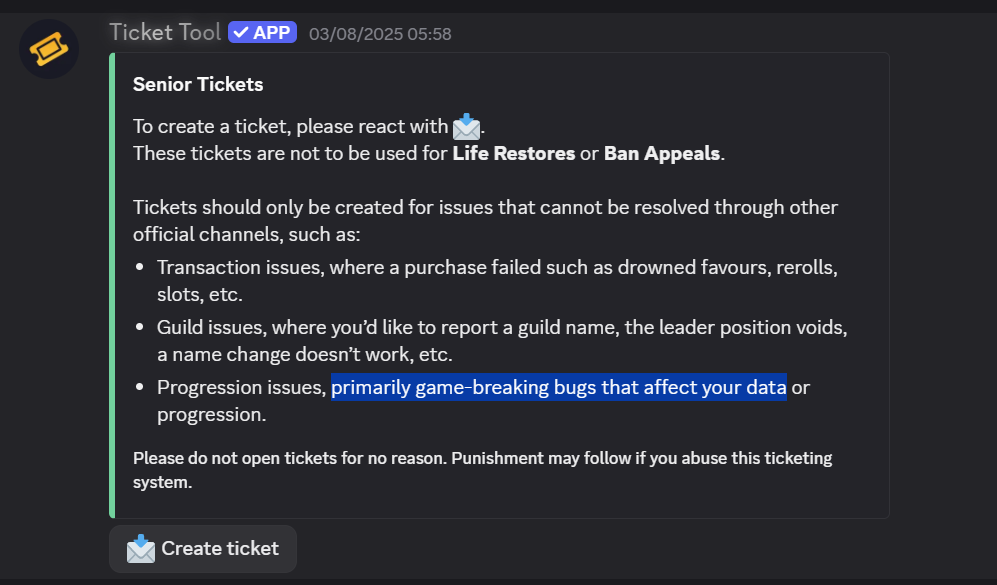This screenshot has height=585, width=997.
Task: Click the blue highlighted text selection
Action: [558, 387]
